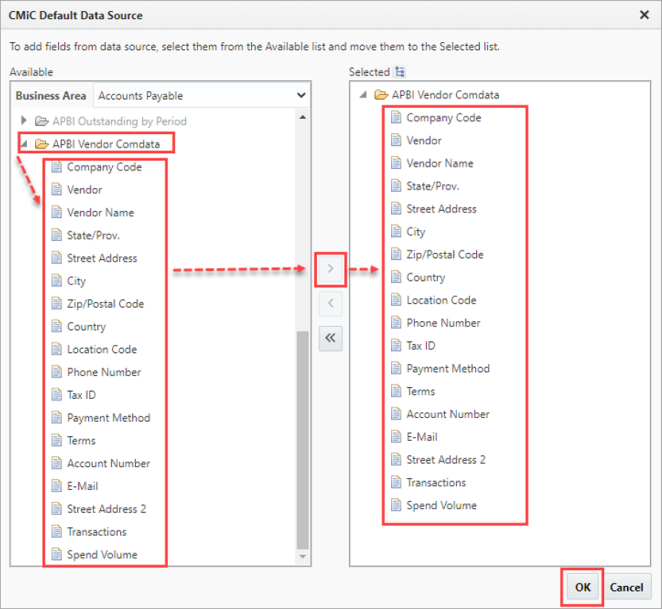Screen dimensions: 662x609
Task: Select Zip/Postal Code in Available list
Action: [98, 304]
